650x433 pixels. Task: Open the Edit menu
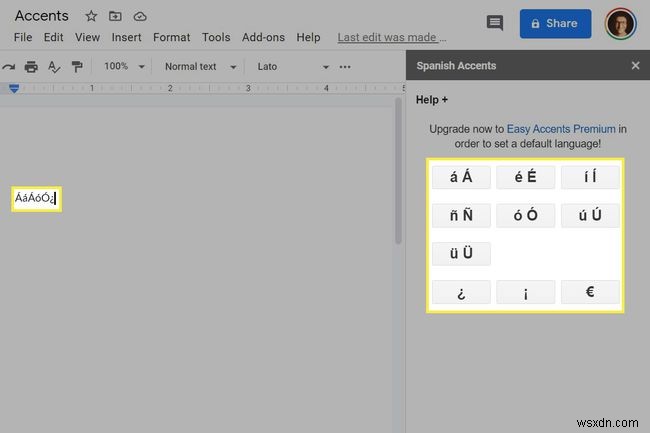[53, 37]
